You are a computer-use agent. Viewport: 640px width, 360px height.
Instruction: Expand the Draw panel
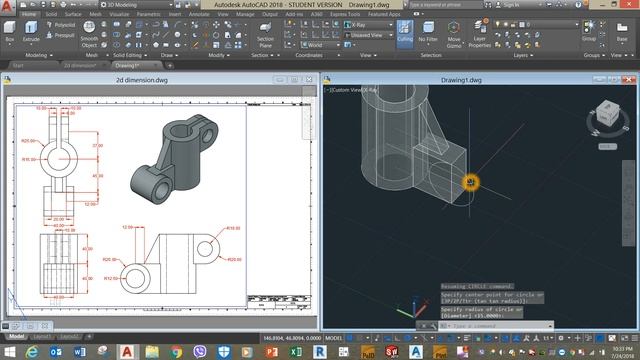pos(169,55)
